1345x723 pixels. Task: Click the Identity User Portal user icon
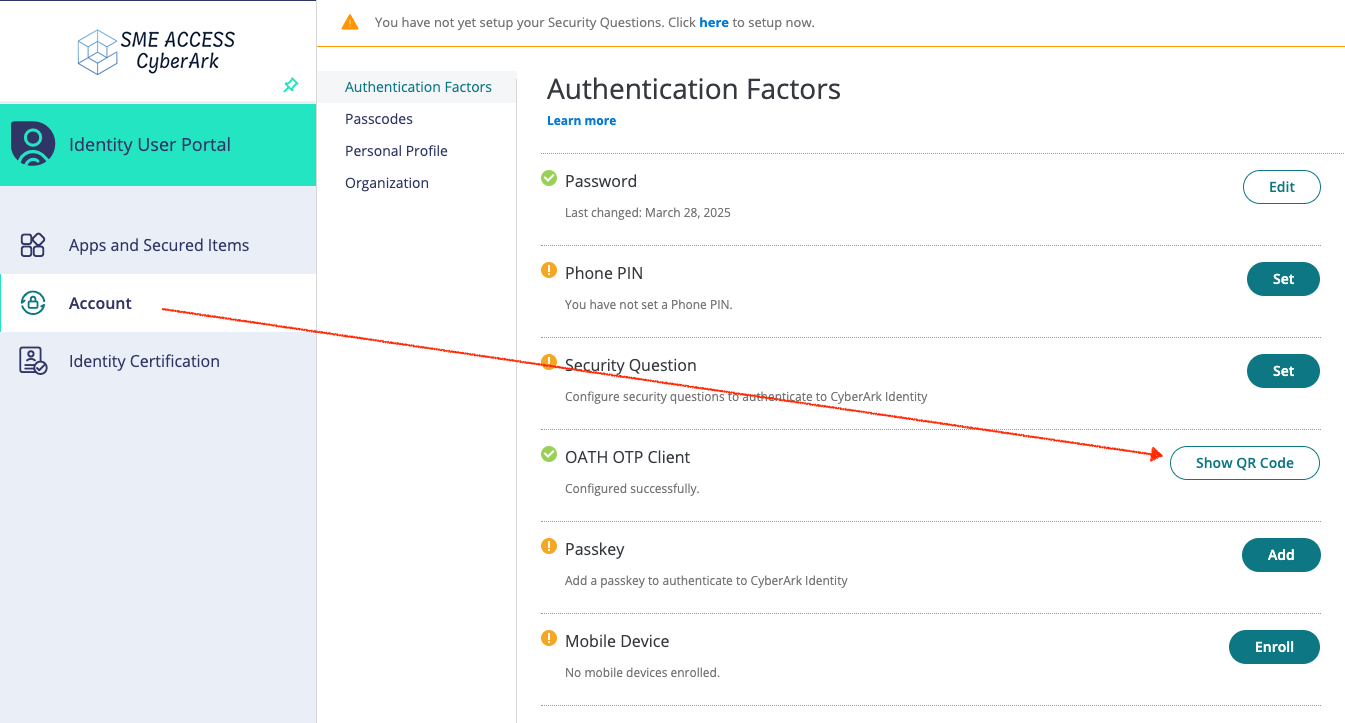point(33,144)
